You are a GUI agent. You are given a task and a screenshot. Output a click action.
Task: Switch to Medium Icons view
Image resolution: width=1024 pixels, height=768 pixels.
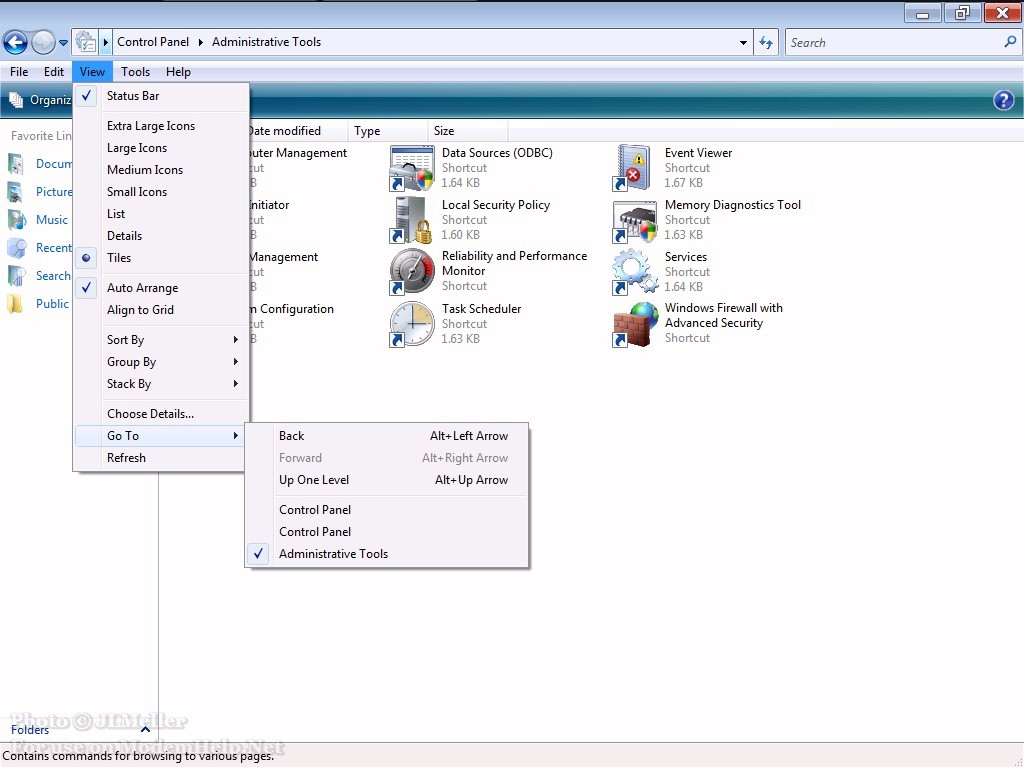[162, 170]
